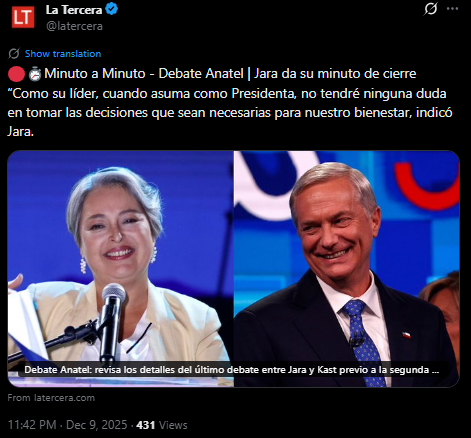Click the Debate Anatel article headline caption
Viewport: 471px width, 438px height.
point(232,370)
